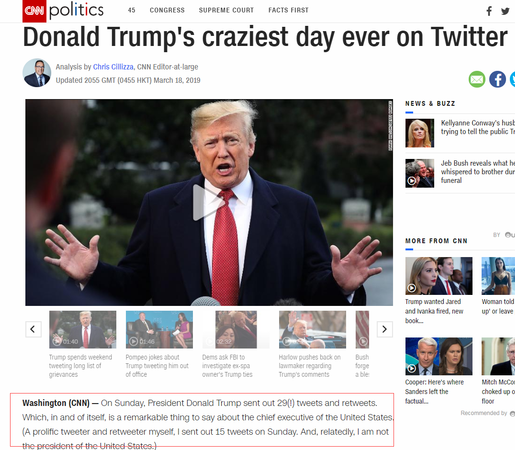Select Trump spends weekend tweeting video thumbnail

click(83, 330)
